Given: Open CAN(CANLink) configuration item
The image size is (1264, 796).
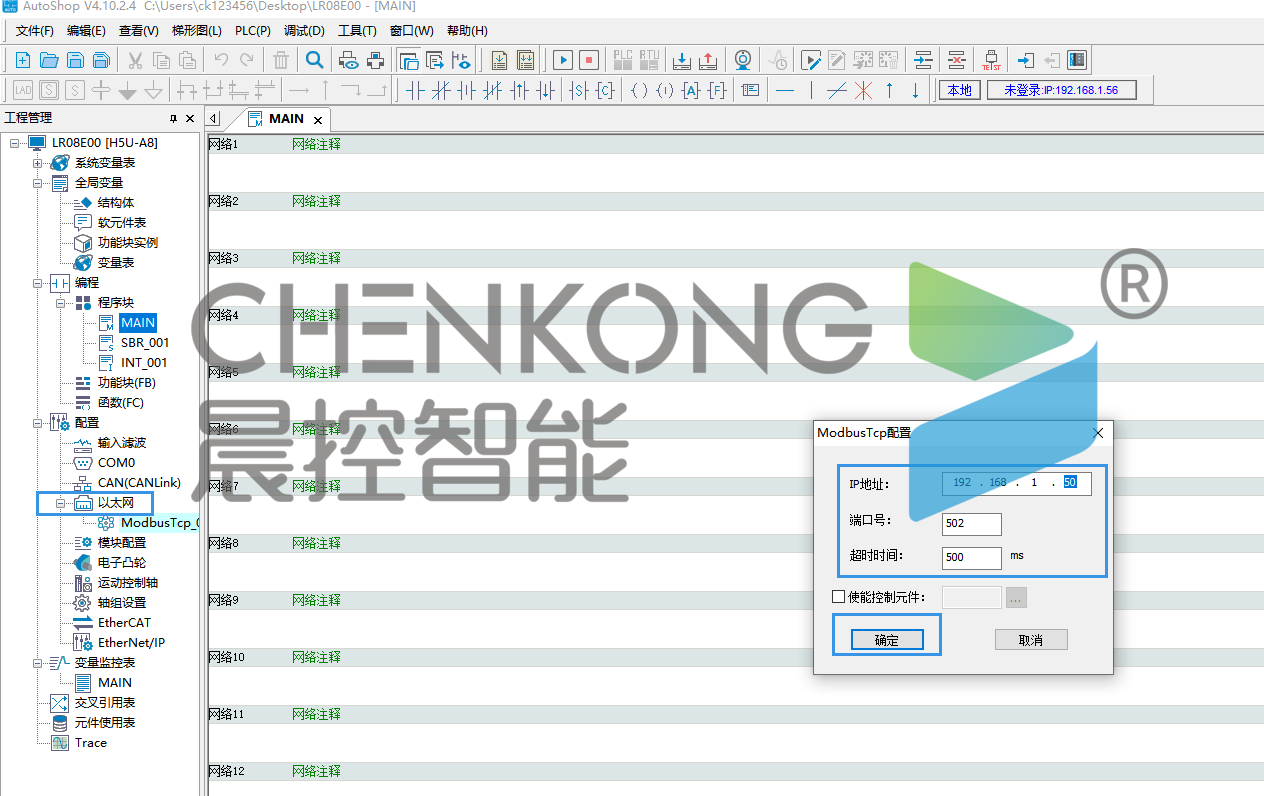Looking at the screenshot, I should (139, 483).
